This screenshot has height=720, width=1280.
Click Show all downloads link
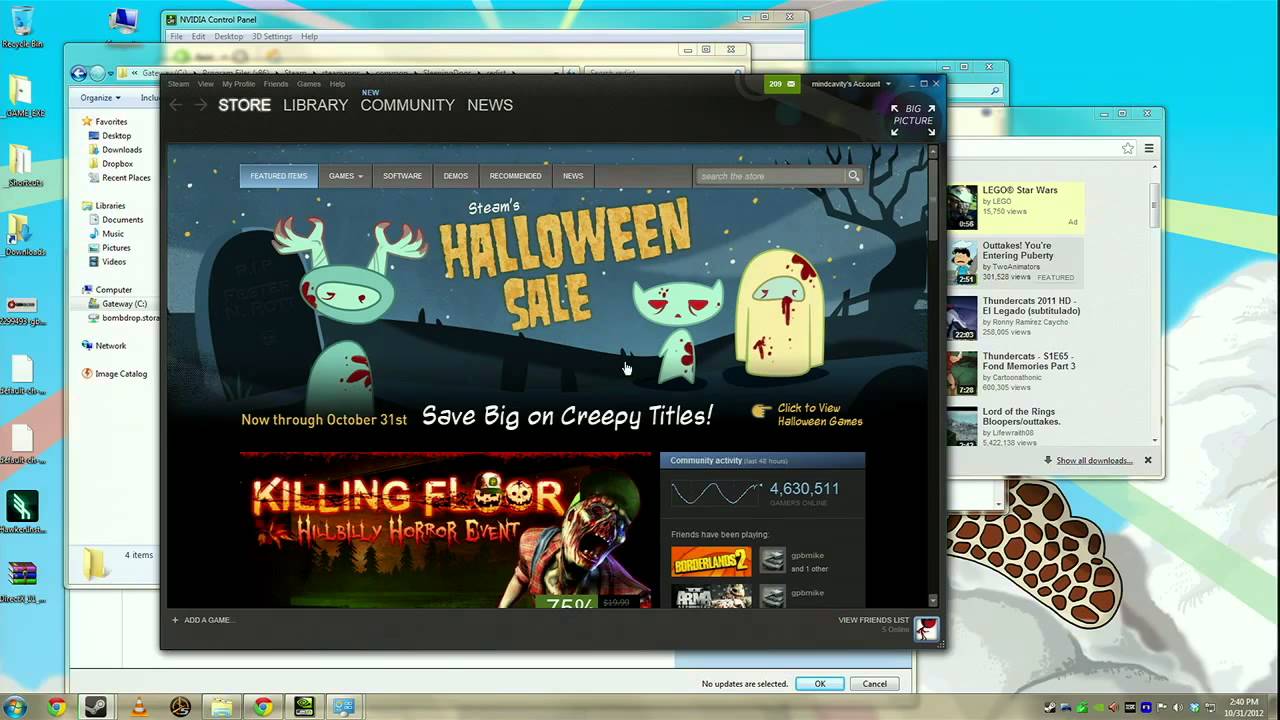click(1094, 461)
